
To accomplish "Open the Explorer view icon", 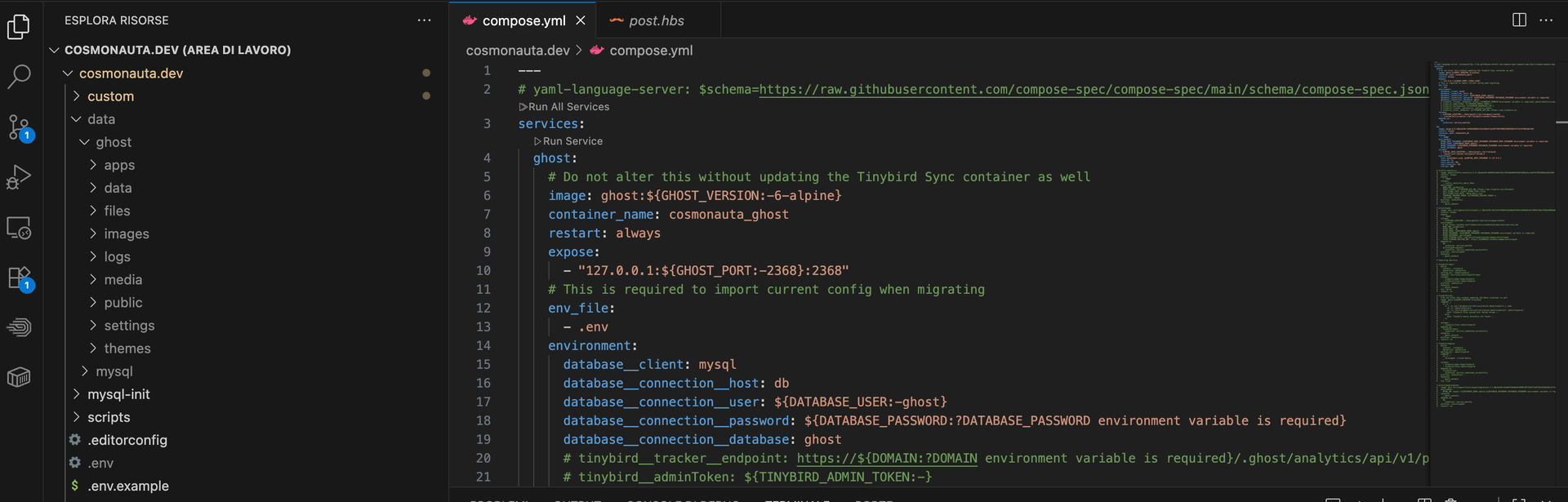I will click(19, 27).
